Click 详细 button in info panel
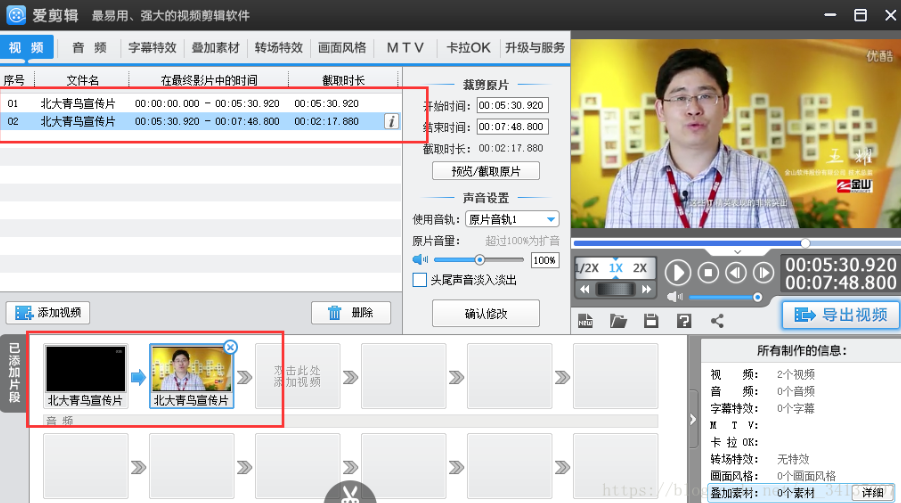 tap(872, 493)
